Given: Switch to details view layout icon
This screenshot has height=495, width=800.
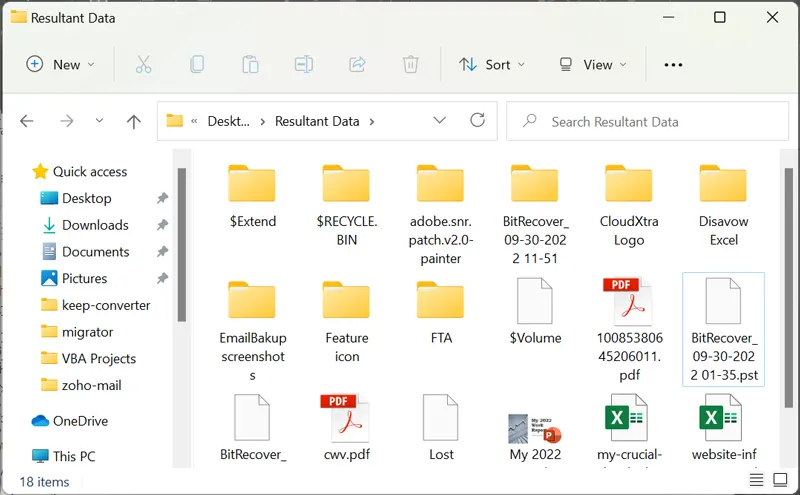Looking at the screenshot, I should (756, 480).
